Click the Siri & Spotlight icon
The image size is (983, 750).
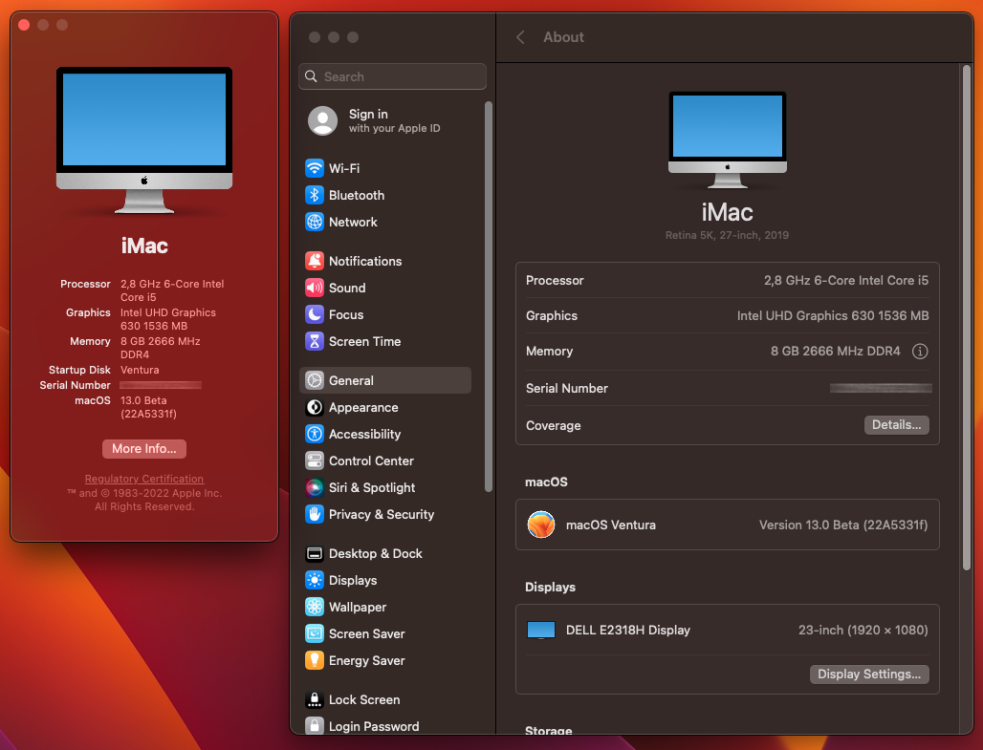[314, 487]
